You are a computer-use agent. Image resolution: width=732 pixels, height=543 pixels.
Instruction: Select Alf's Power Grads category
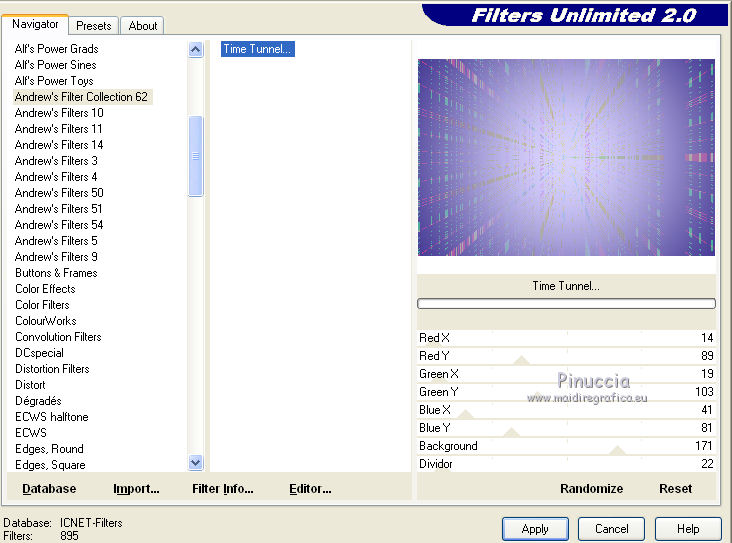coord(56,49)
